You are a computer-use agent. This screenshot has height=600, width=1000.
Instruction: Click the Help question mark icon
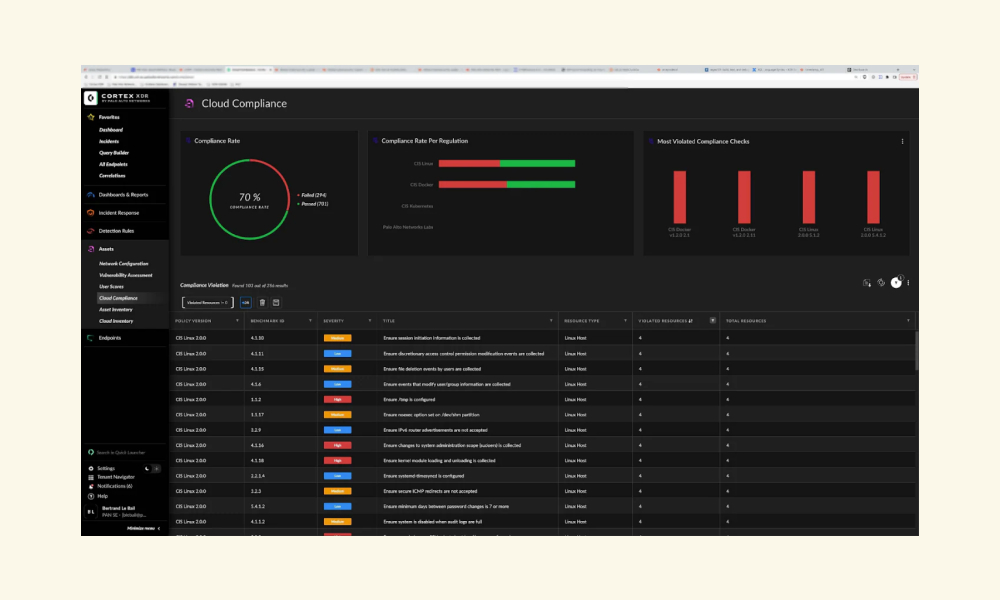(x=91, y=496)
